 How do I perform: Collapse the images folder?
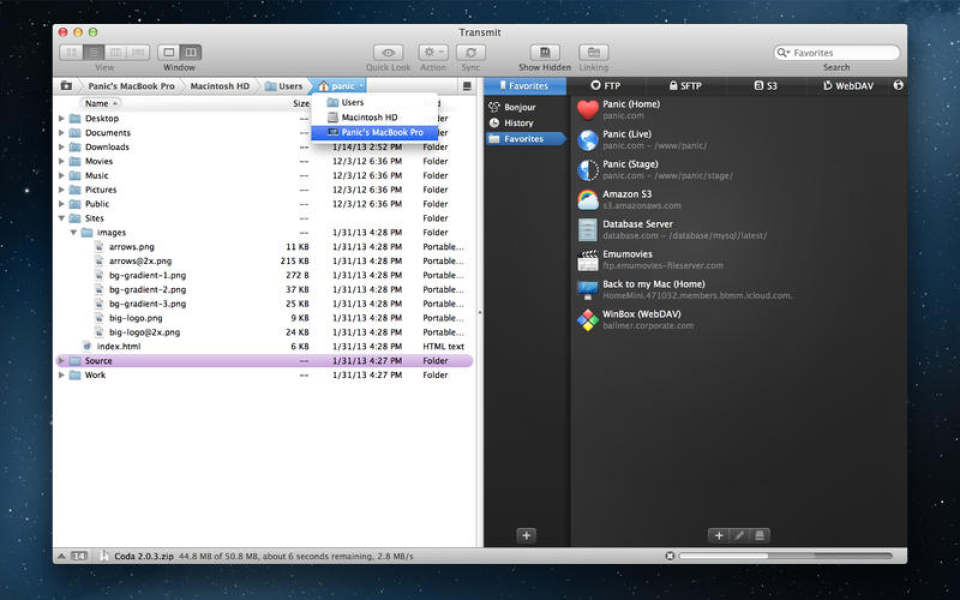point(73,233)
